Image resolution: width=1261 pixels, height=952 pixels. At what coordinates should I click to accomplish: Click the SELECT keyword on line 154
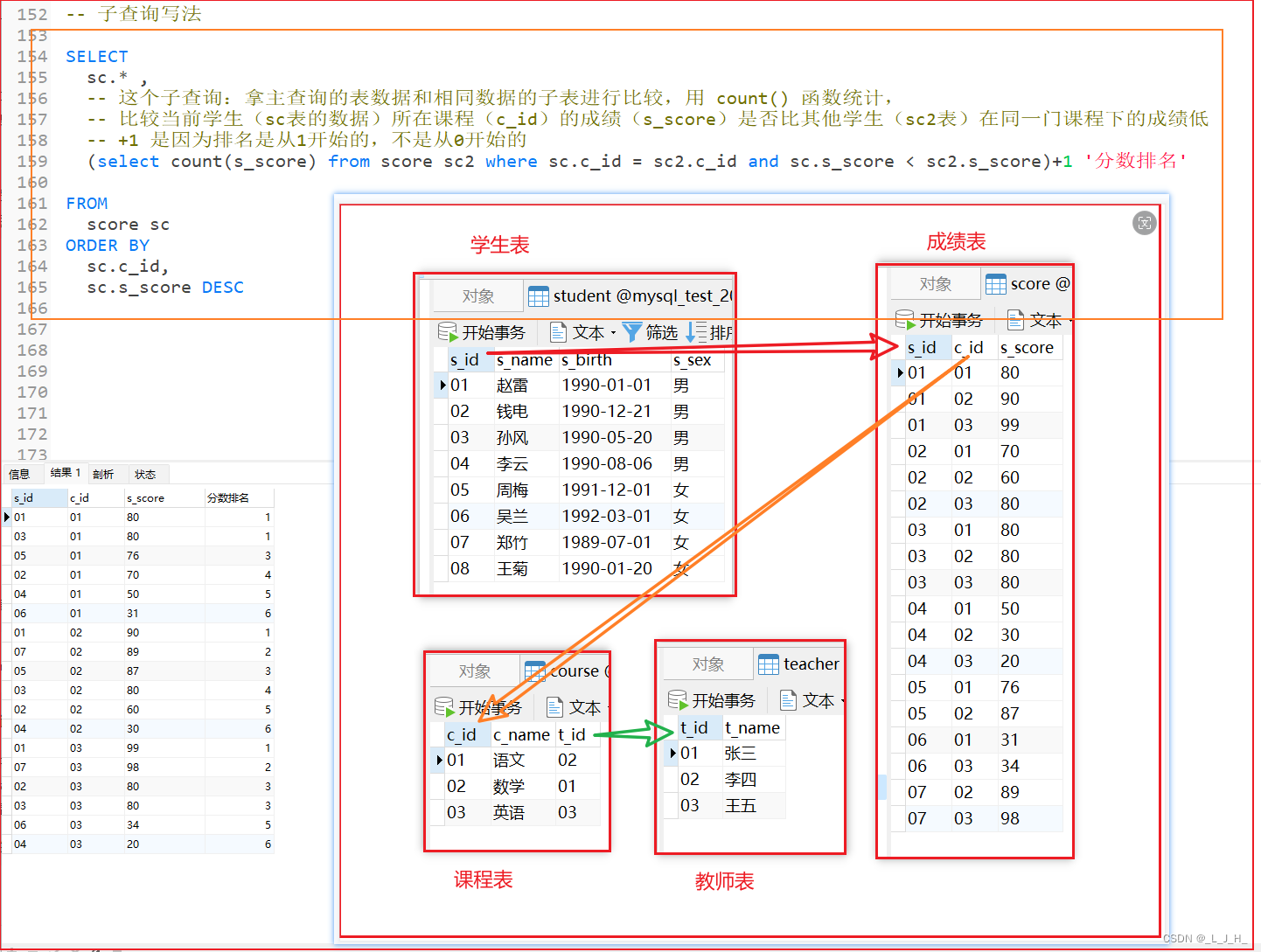(x=97, y=57)
